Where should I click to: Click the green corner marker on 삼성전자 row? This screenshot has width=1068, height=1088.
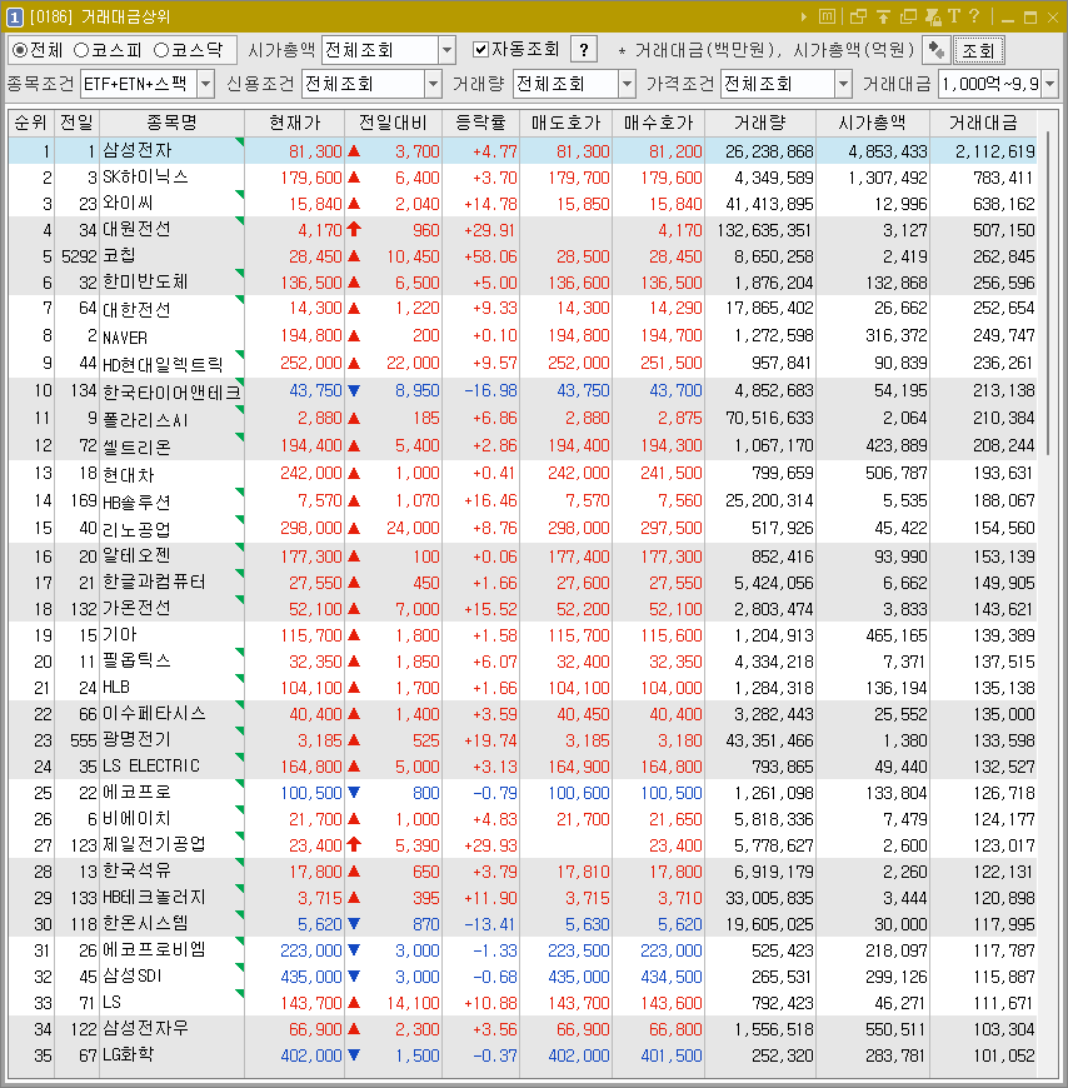point(240,142)
